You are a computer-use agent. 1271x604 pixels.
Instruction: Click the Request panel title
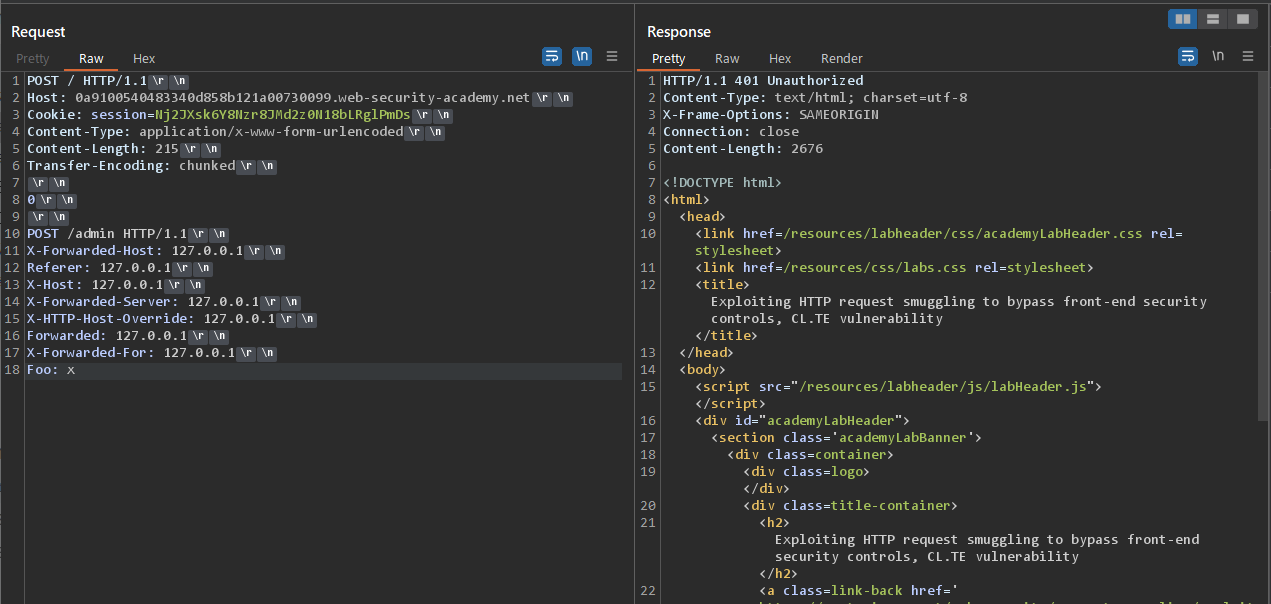click(x=38, y=32)
